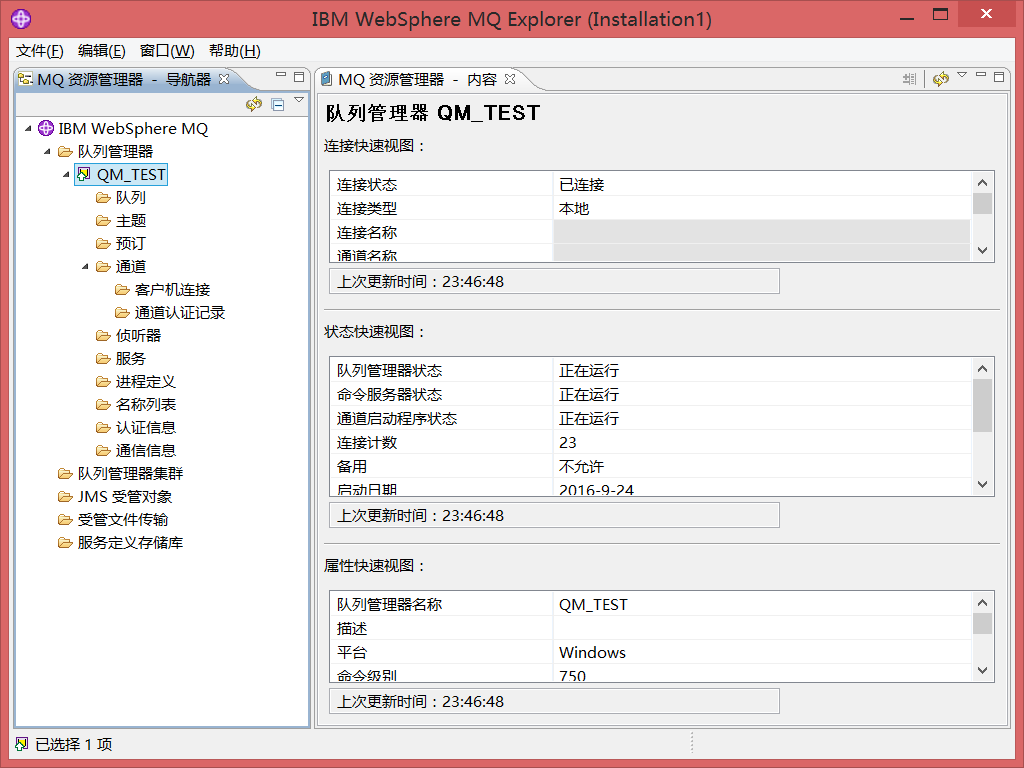Click the 通道启动程序状态 row label

397,419
